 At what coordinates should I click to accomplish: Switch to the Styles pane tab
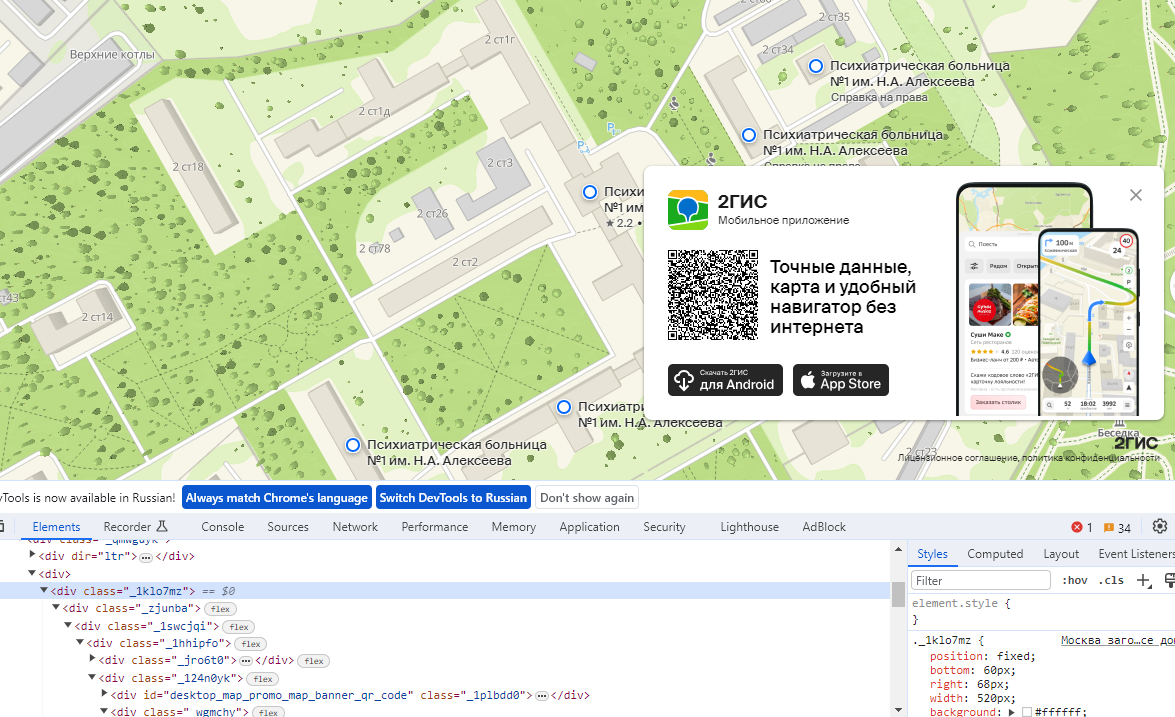(x=932, y=554)
